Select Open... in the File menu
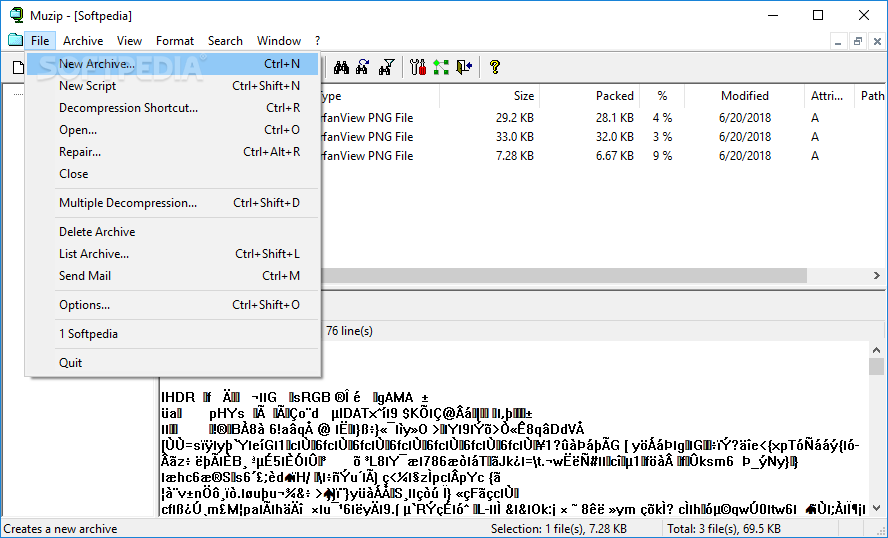888x538 pixels. coord(173,130)
